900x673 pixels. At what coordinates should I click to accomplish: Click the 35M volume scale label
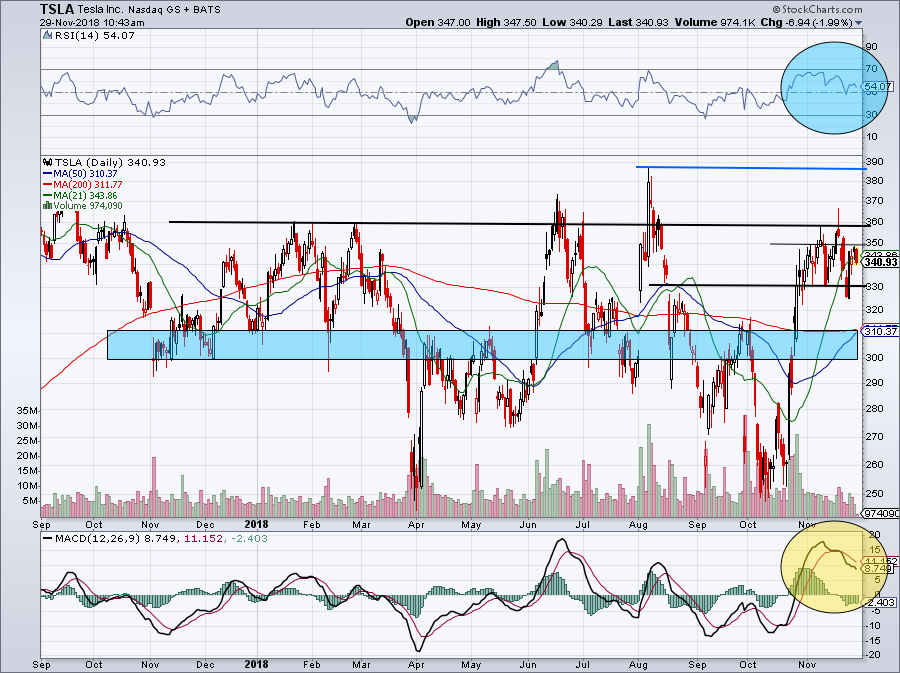tap(28, 411)
